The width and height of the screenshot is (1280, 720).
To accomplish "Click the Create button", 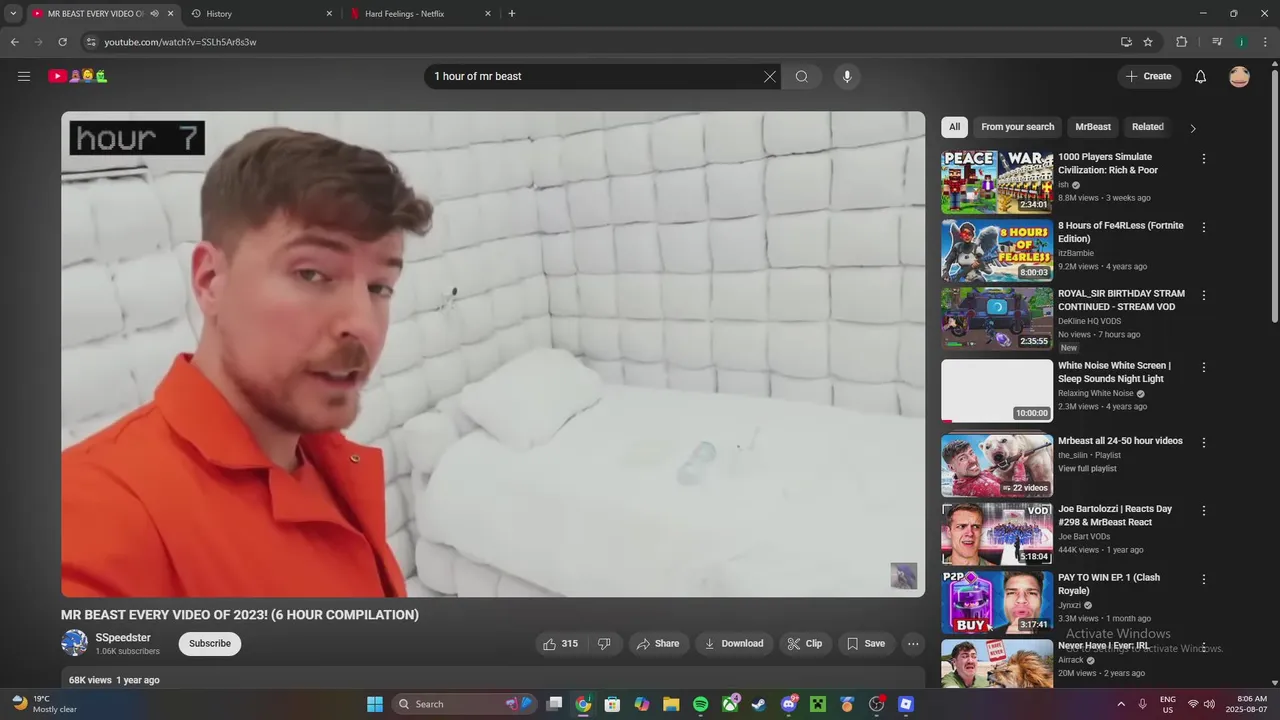I will coord(1149,76).
